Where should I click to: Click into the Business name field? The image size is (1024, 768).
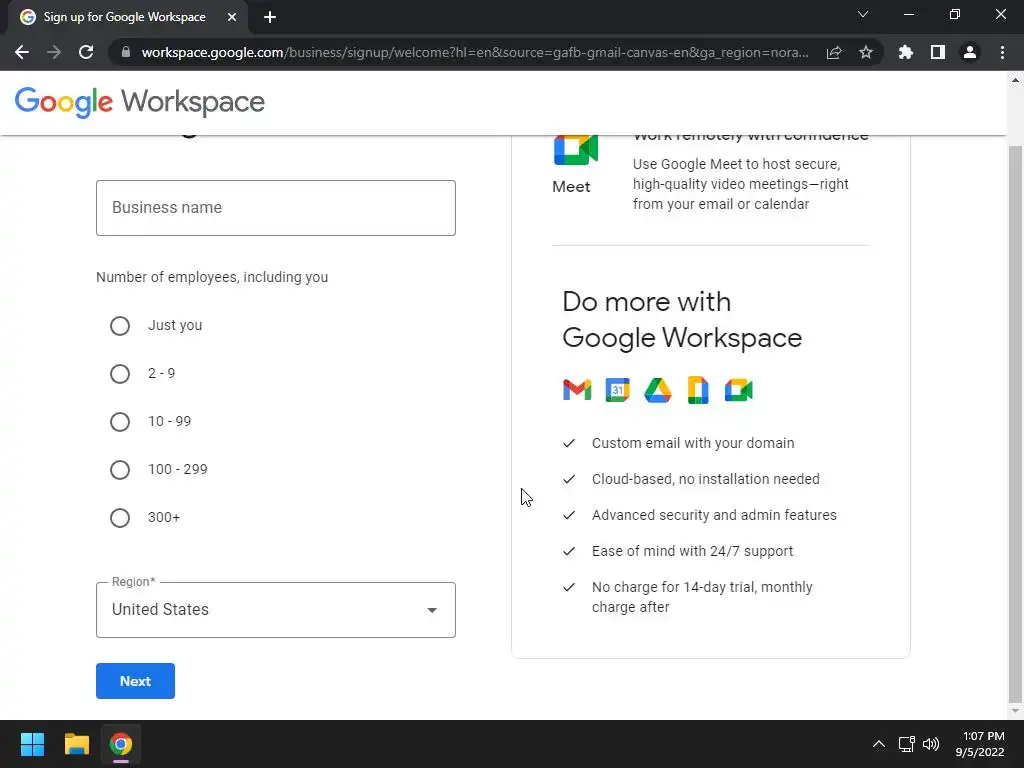[x=276, y=208]
